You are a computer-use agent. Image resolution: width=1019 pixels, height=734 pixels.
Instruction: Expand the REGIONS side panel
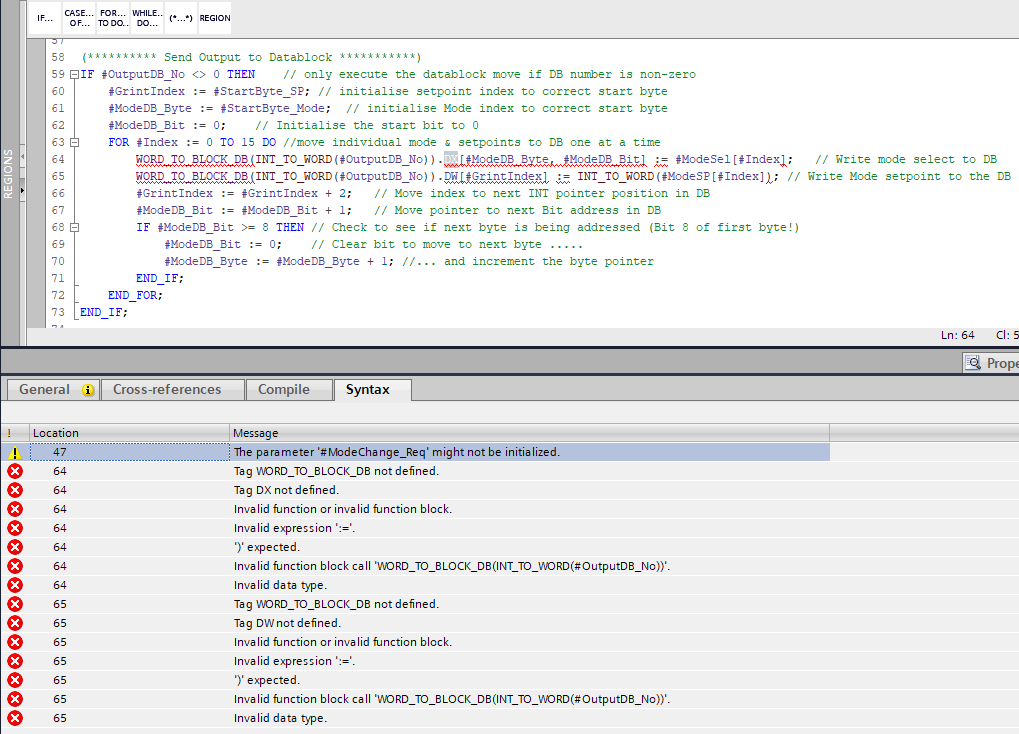9,175
